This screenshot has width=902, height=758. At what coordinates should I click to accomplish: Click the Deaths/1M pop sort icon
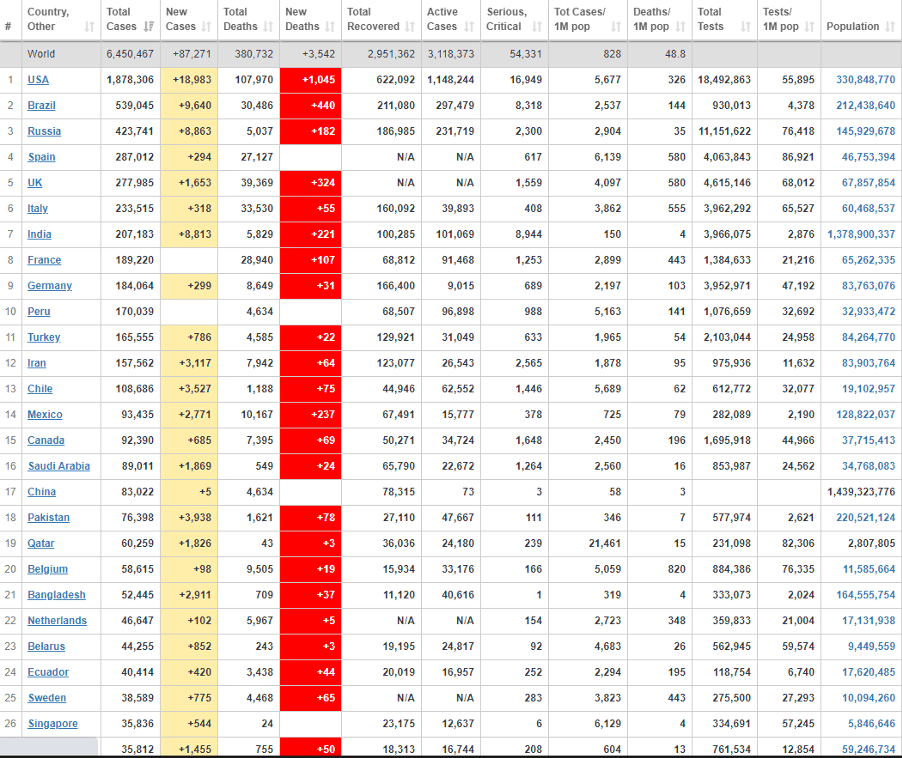coord(681,26)
